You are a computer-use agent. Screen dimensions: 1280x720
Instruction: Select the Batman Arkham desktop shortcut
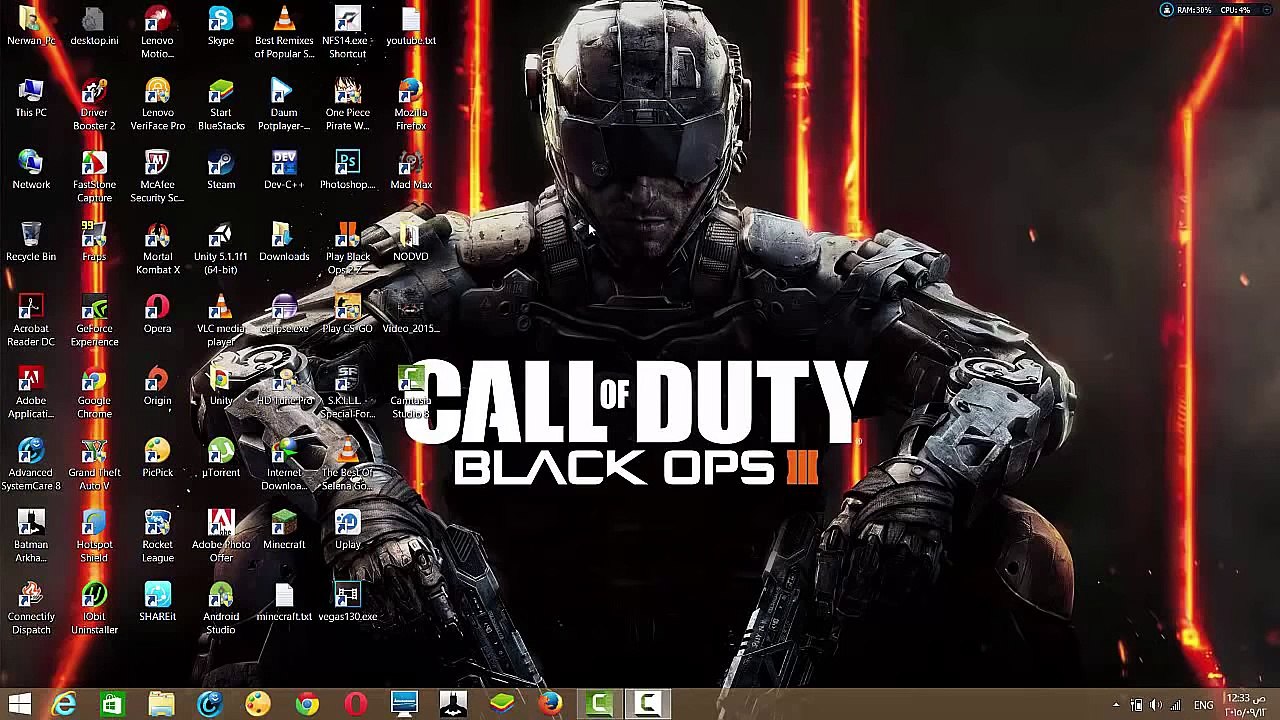[31, 537]
